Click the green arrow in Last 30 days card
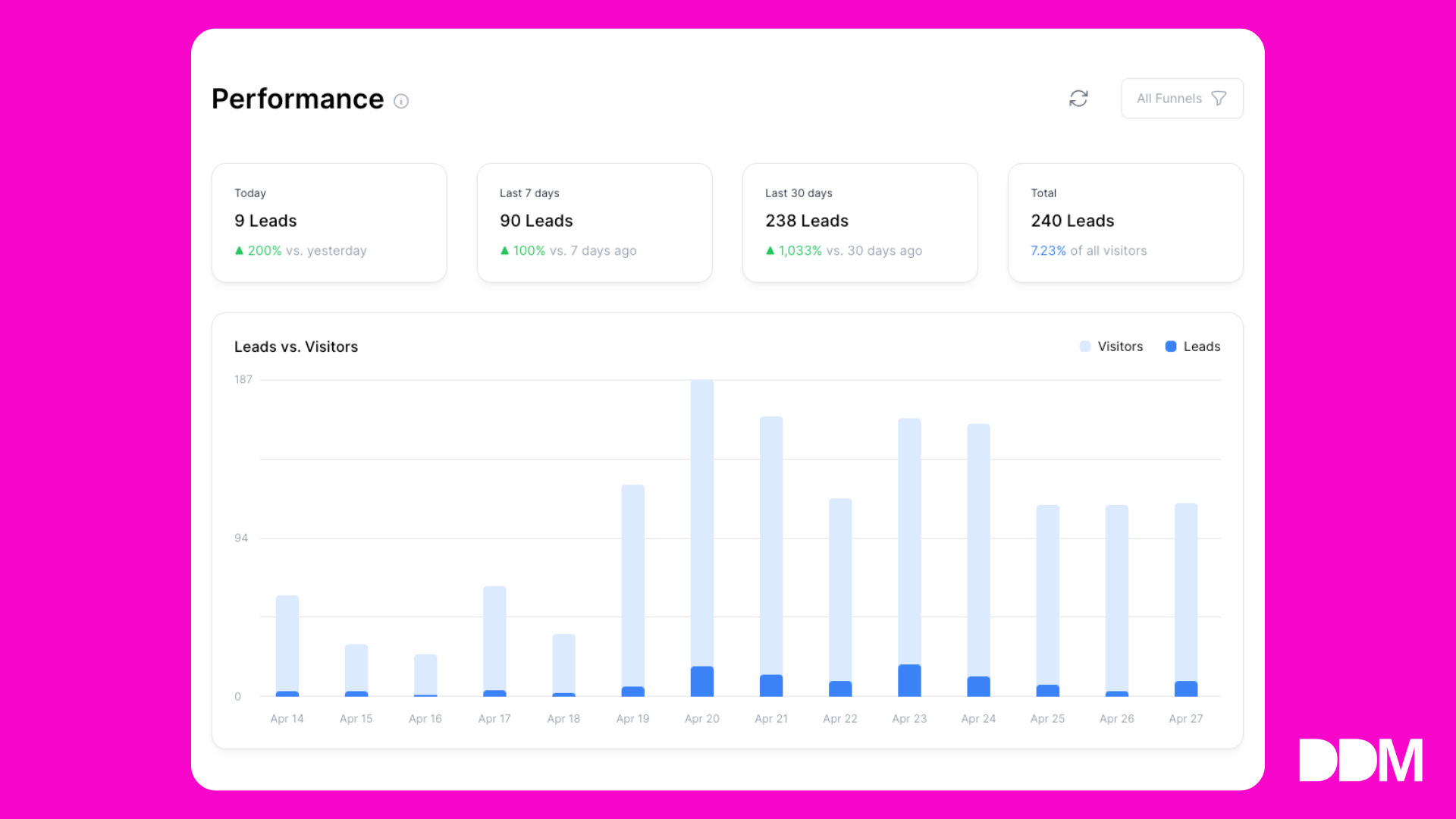The width and height of the screenshot is (1456, 819). tap(770, 250)
